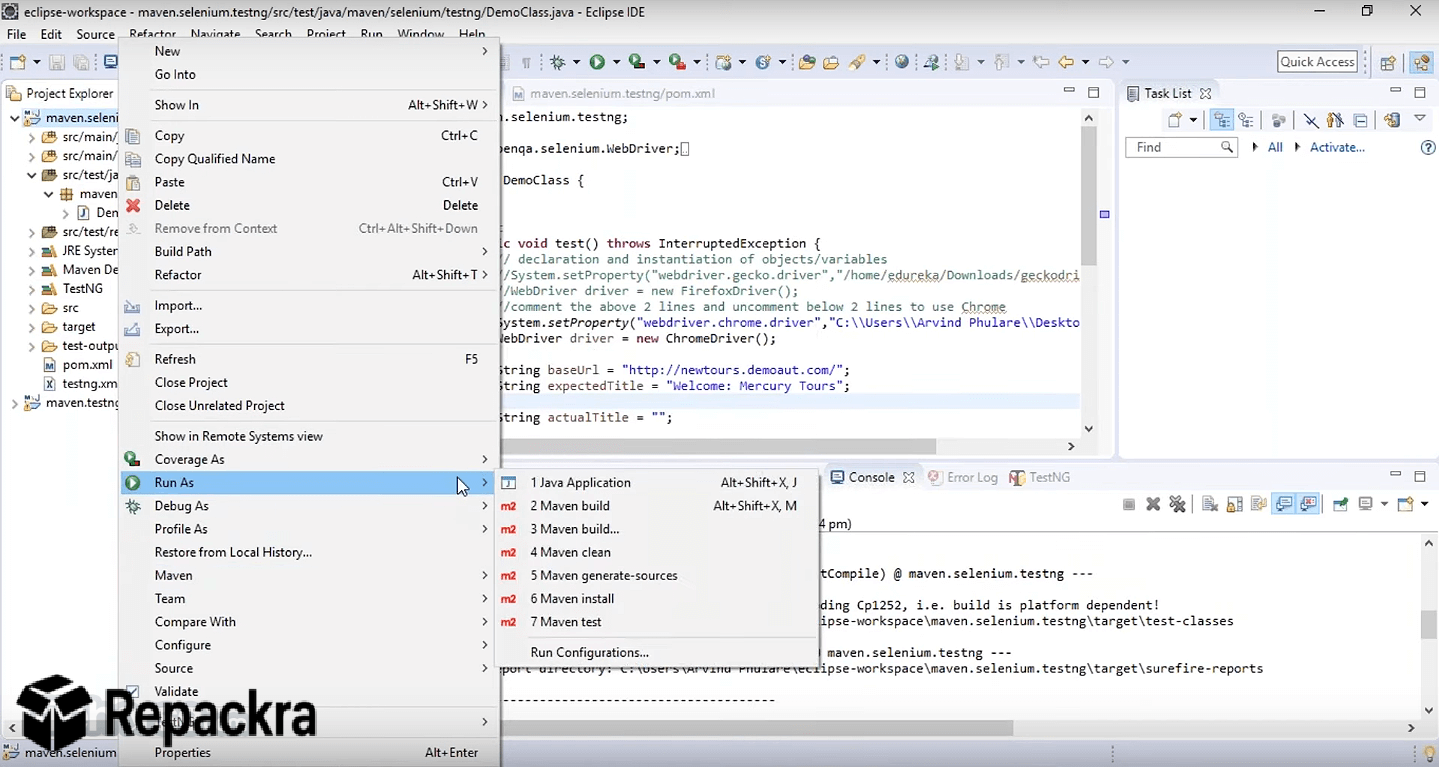Screen dimensions: 1439x767
Task: Click the Search flashlight toolbar icon
Action: point(856,62)
